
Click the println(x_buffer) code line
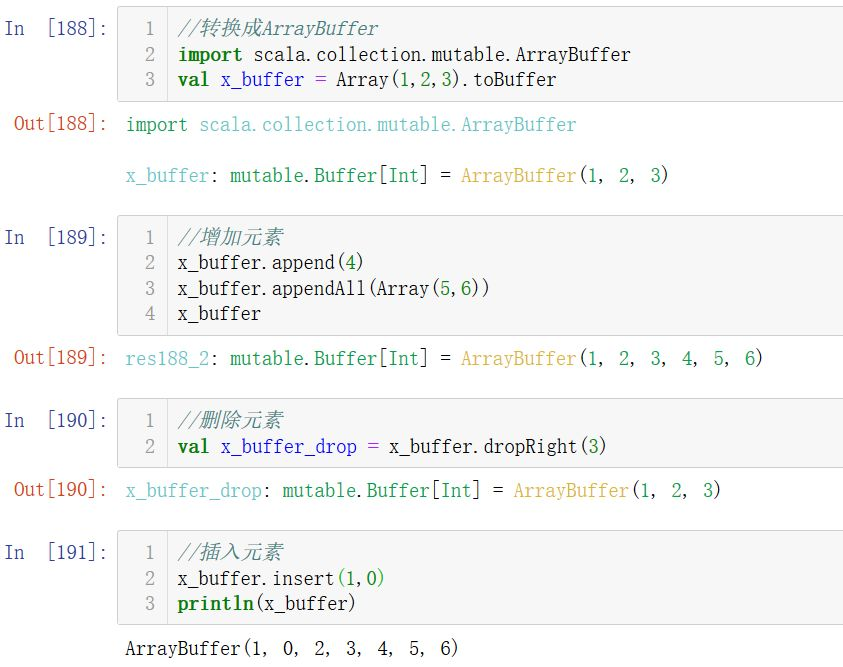pyautogui.click(x=266, y=604)
